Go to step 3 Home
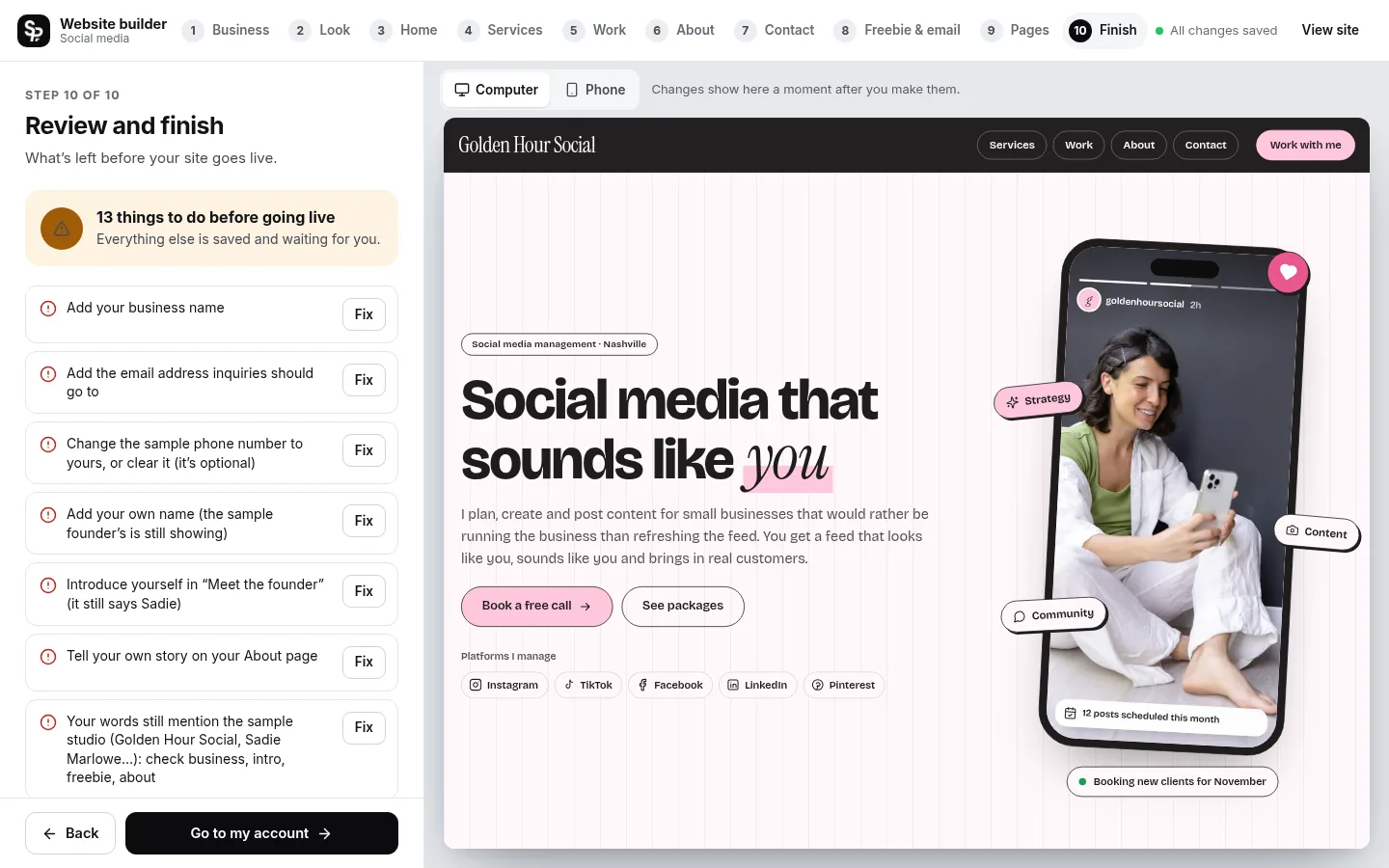 click(404, 31)
